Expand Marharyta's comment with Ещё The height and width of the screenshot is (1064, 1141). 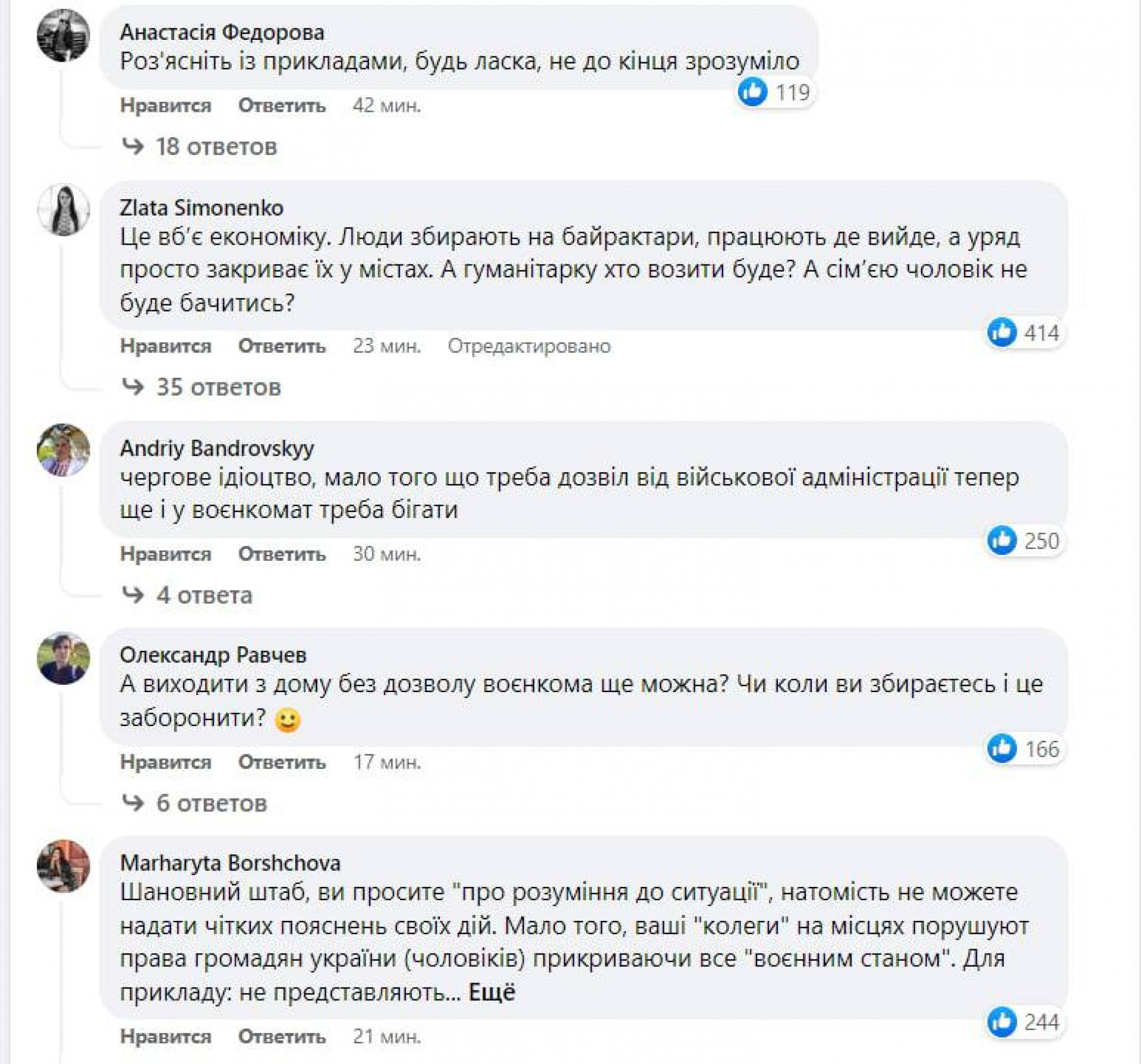click(491, 993)
